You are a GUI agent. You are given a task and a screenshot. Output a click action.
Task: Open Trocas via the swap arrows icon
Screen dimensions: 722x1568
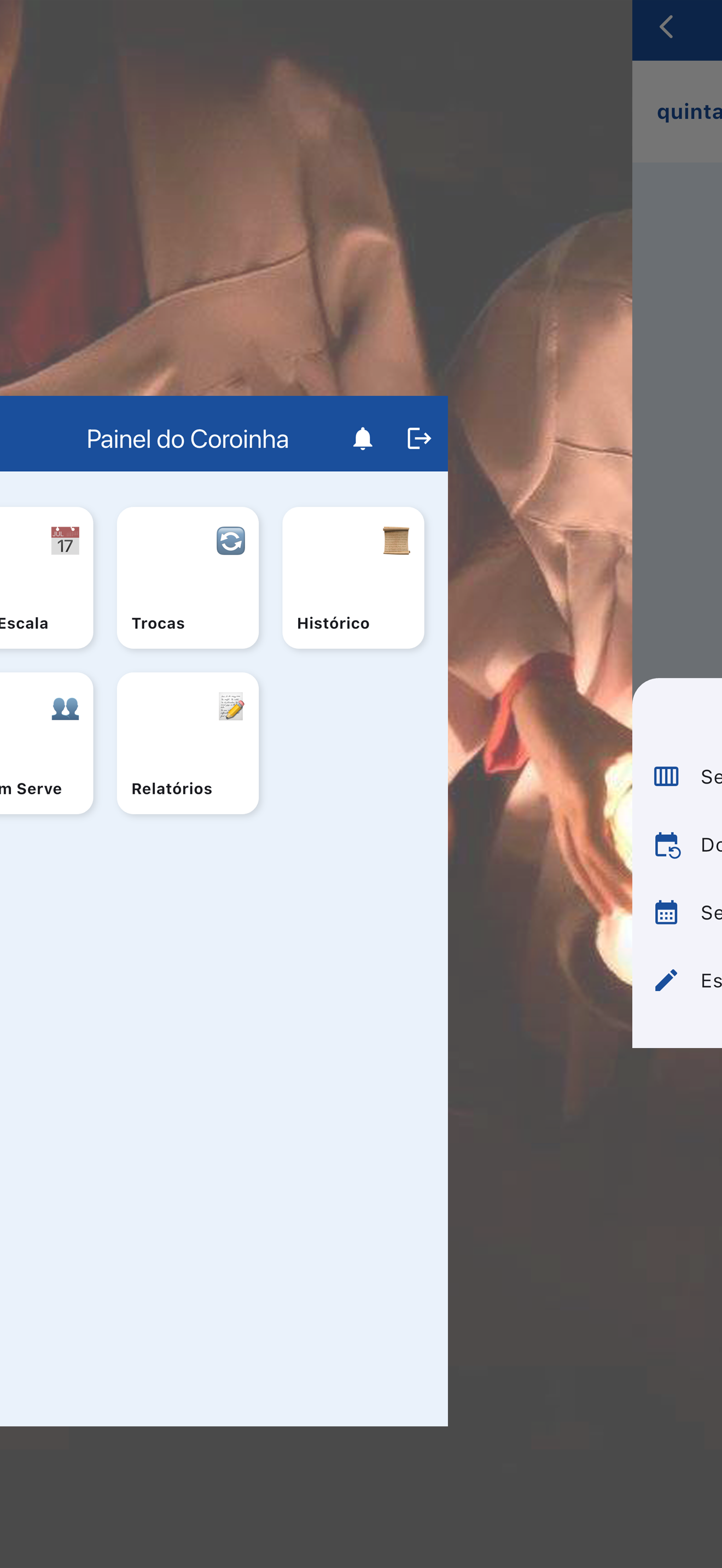pyautogui.click(x=231, y=541)
